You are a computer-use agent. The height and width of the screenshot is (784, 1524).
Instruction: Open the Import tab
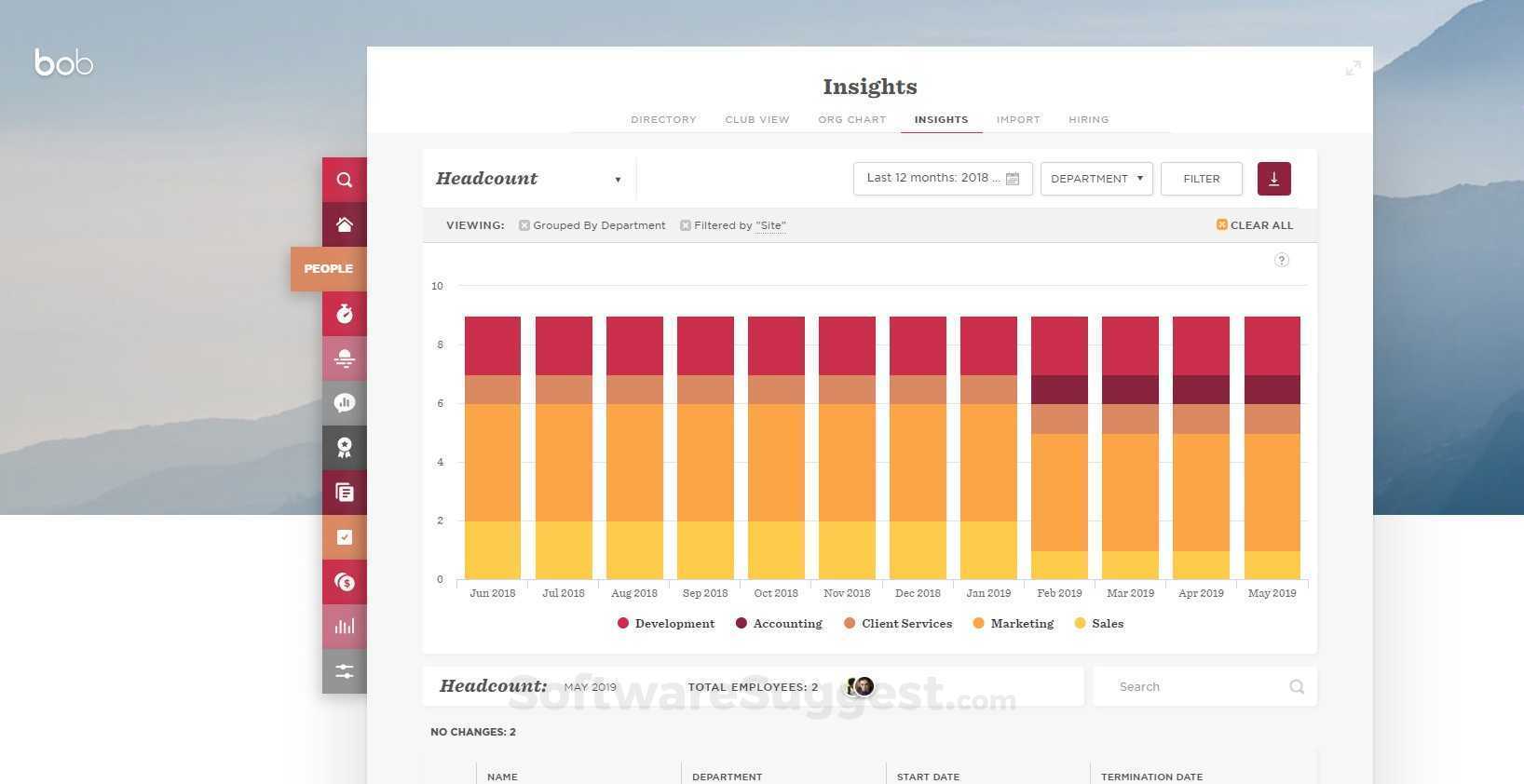click(1018, 119)
